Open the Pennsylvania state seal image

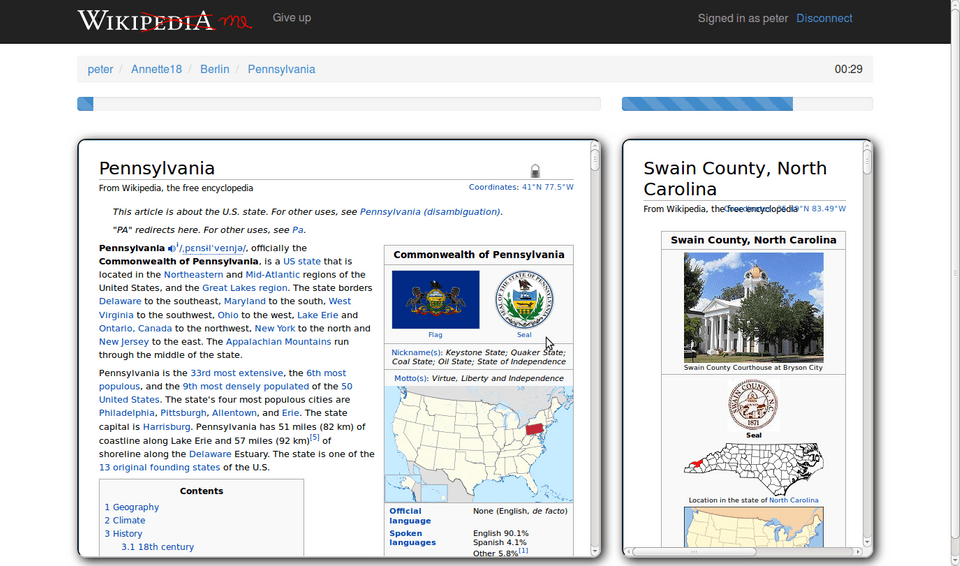click(x=524, y=300)
